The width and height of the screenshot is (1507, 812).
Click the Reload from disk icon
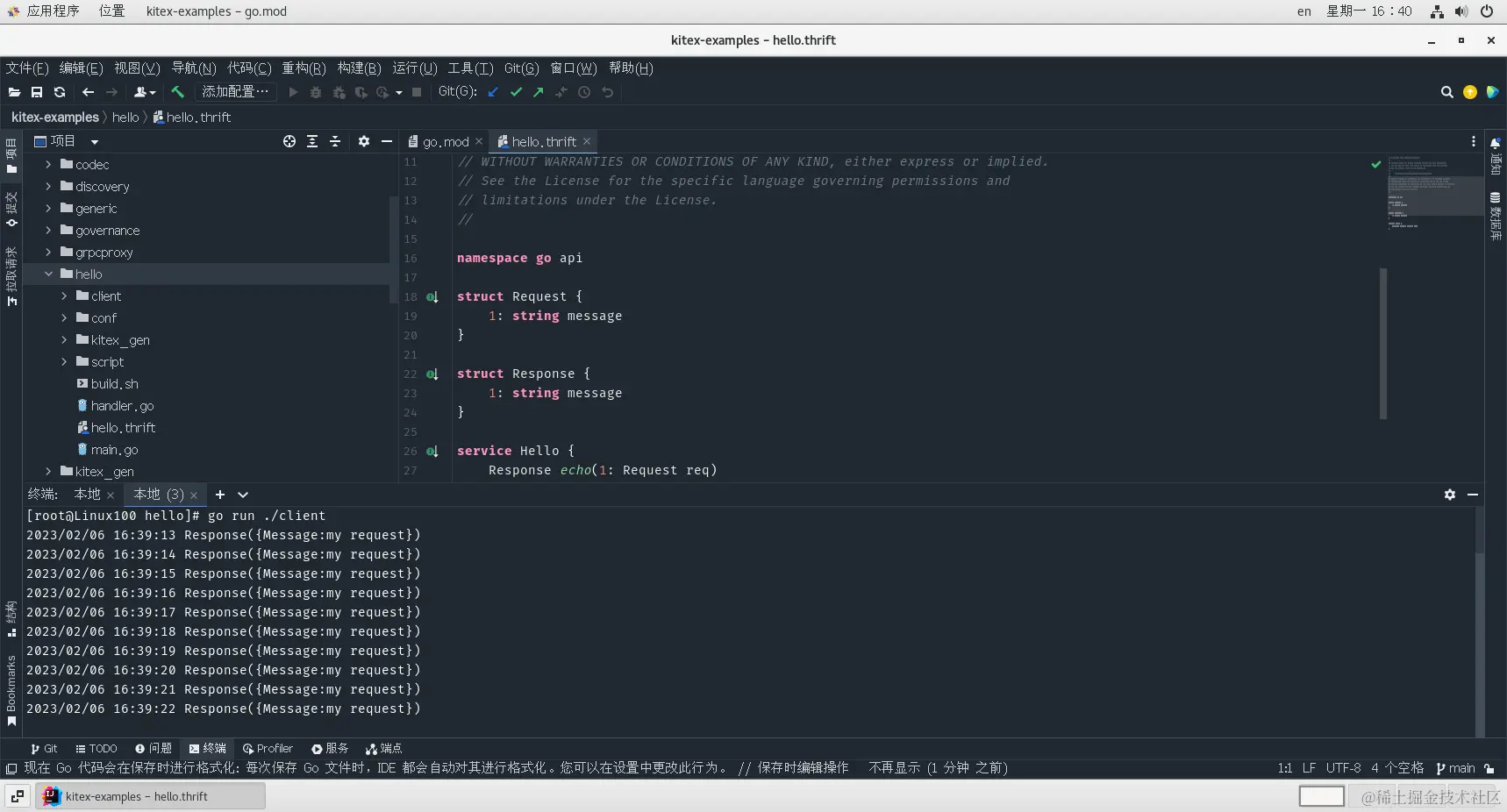pos(60,92)
